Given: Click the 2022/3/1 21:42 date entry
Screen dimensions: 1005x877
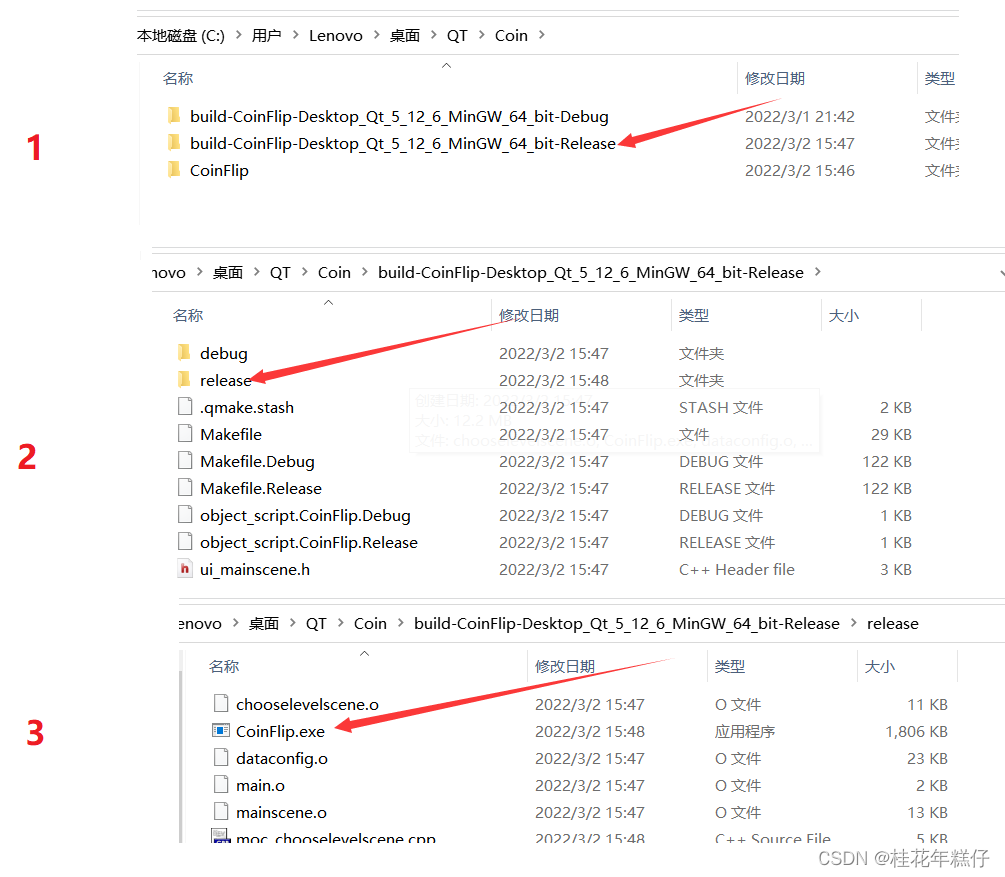Looking at the screenshot, I should pos(799,117).
